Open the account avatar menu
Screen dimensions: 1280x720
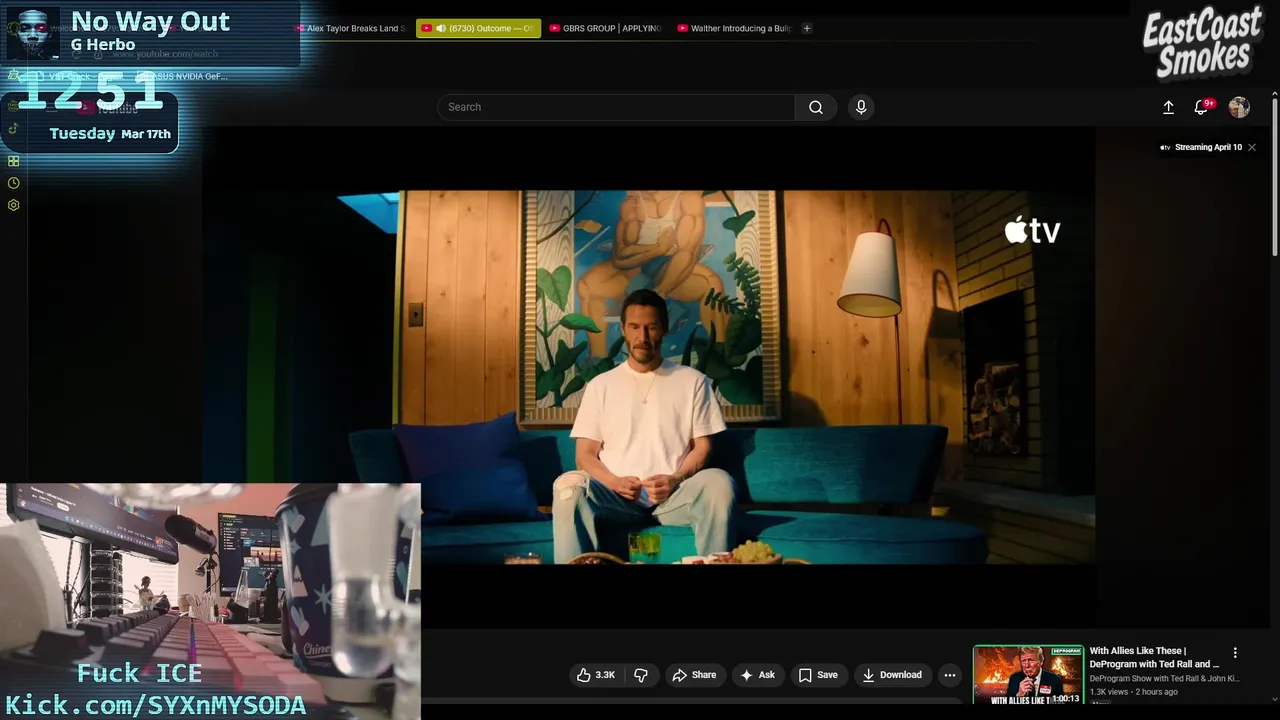(x=1239, y=107)
